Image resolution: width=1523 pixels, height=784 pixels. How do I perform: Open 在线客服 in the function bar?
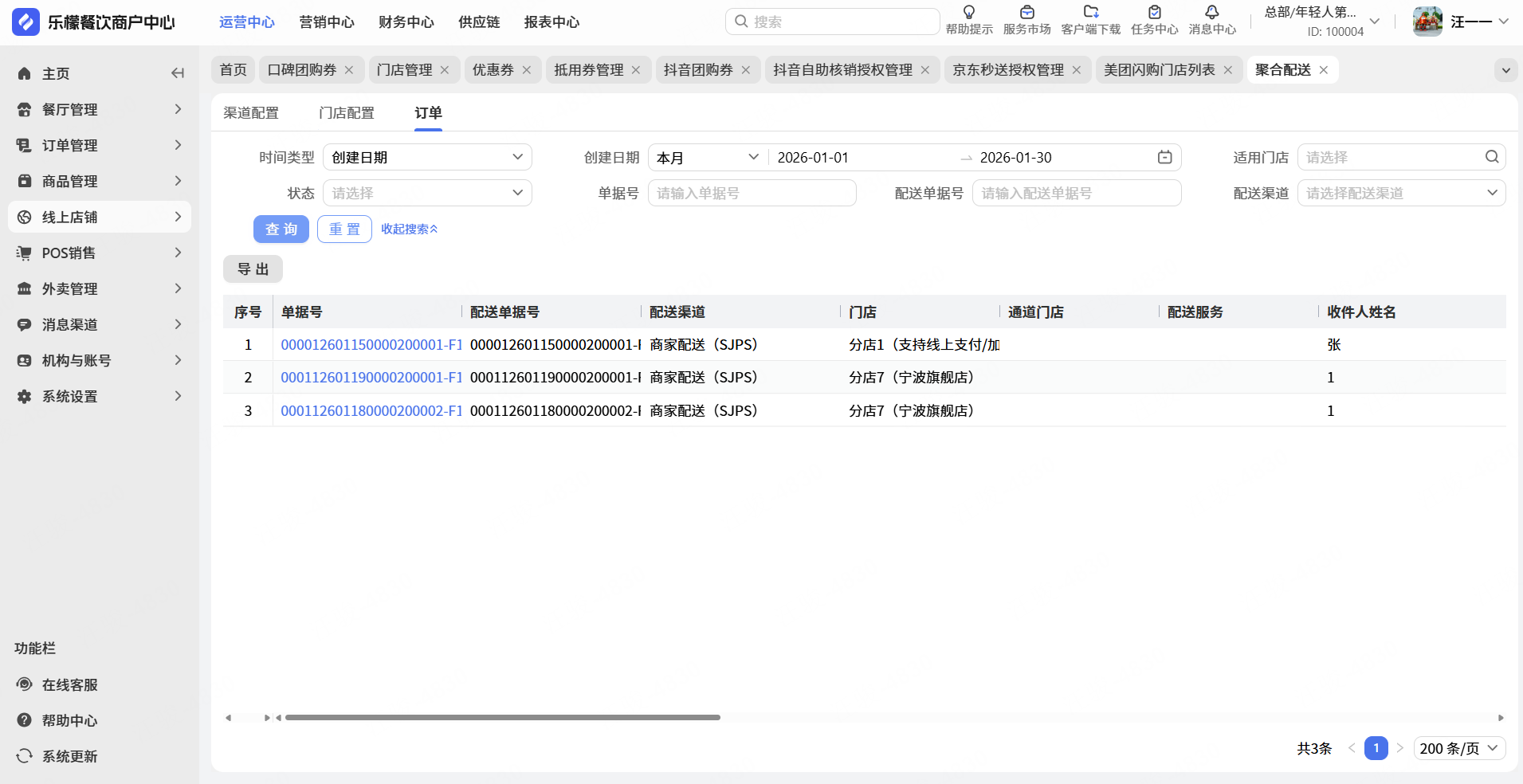pyautogui.click(x=69, y=685)
